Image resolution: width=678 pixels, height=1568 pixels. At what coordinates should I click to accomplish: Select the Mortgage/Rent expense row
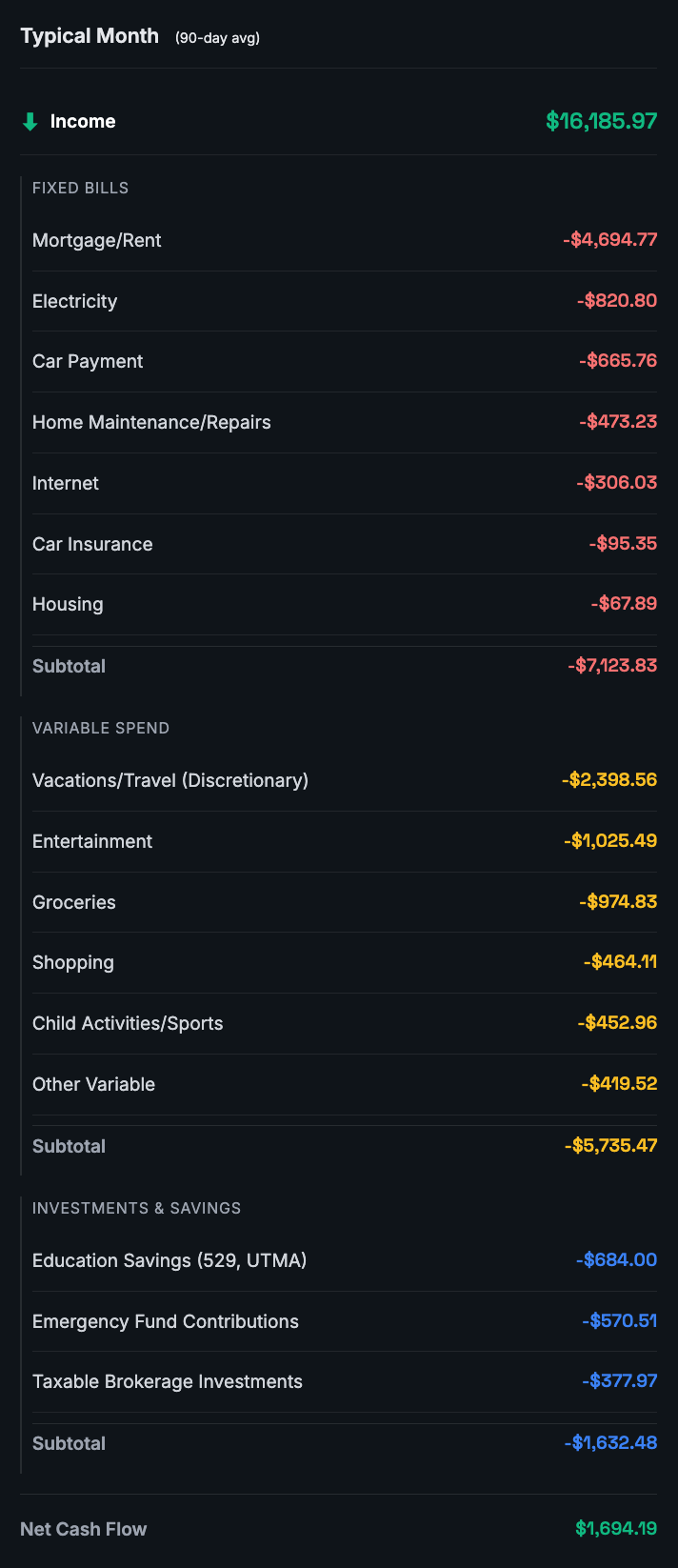(96, 240)
